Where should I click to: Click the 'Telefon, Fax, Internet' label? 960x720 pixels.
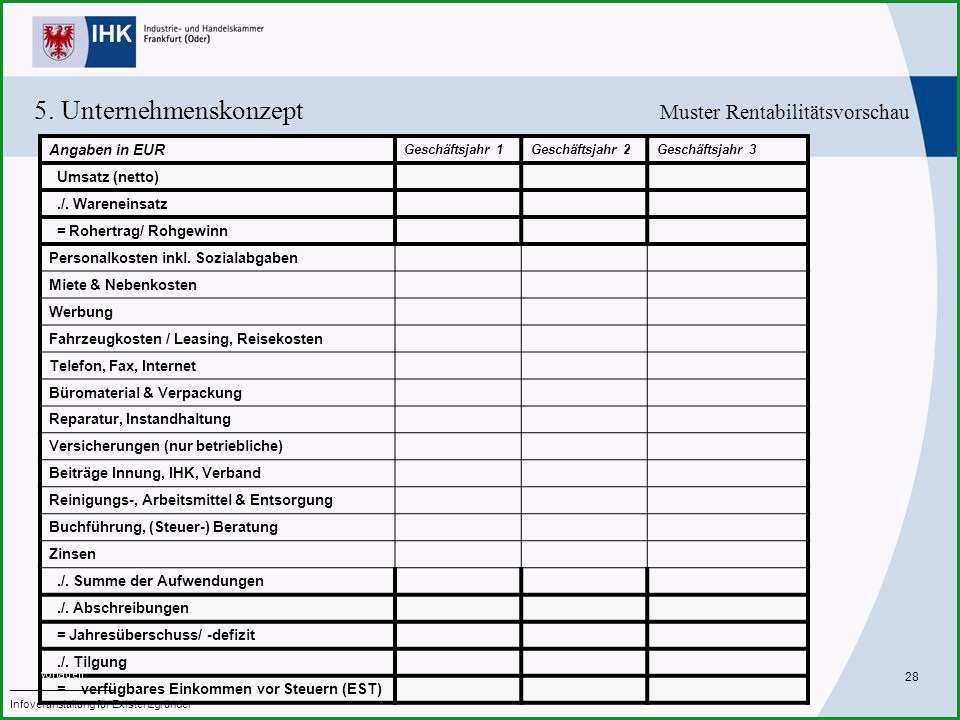pos(122,366)
